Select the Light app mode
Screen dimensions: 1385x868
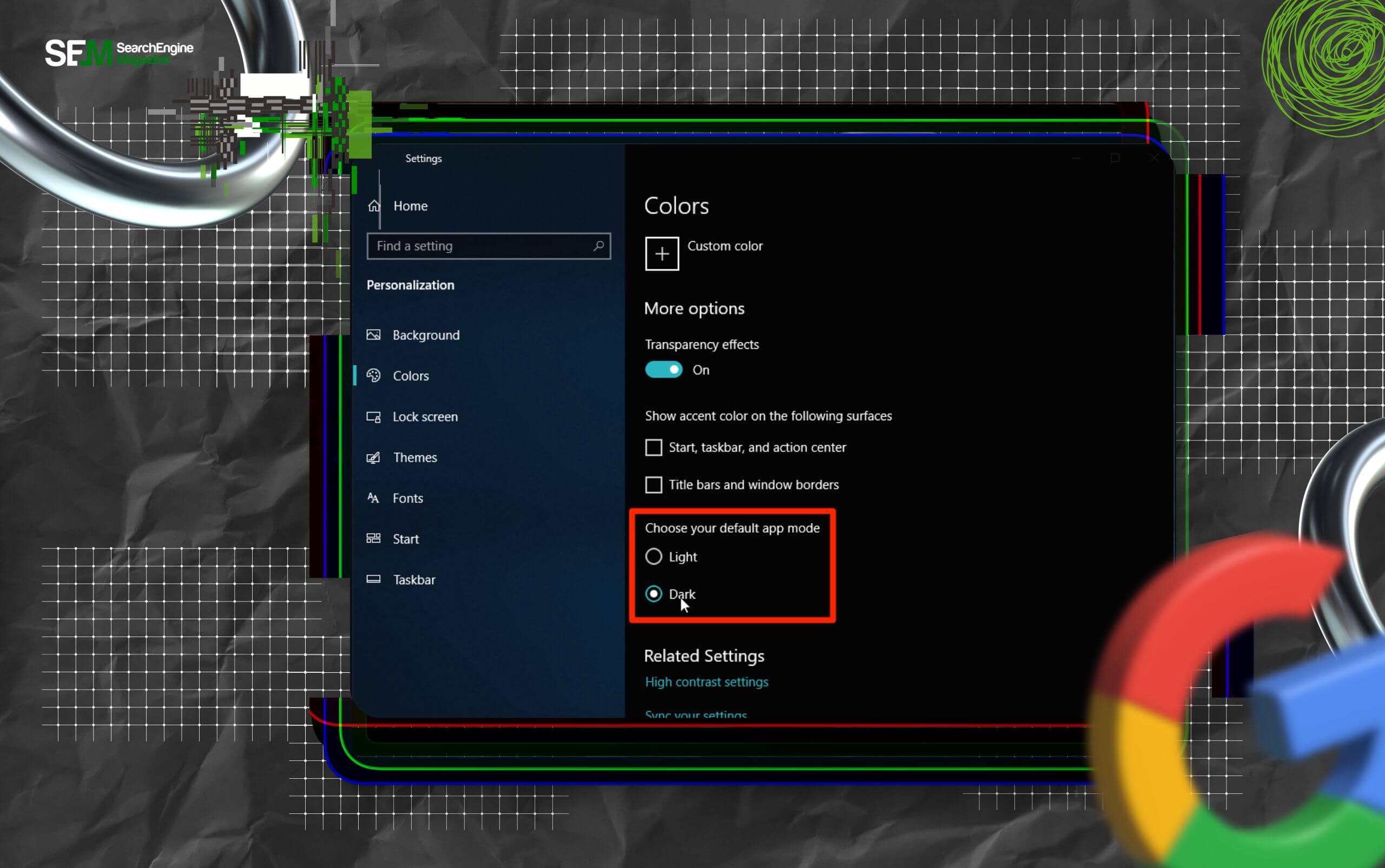point(654,556)
